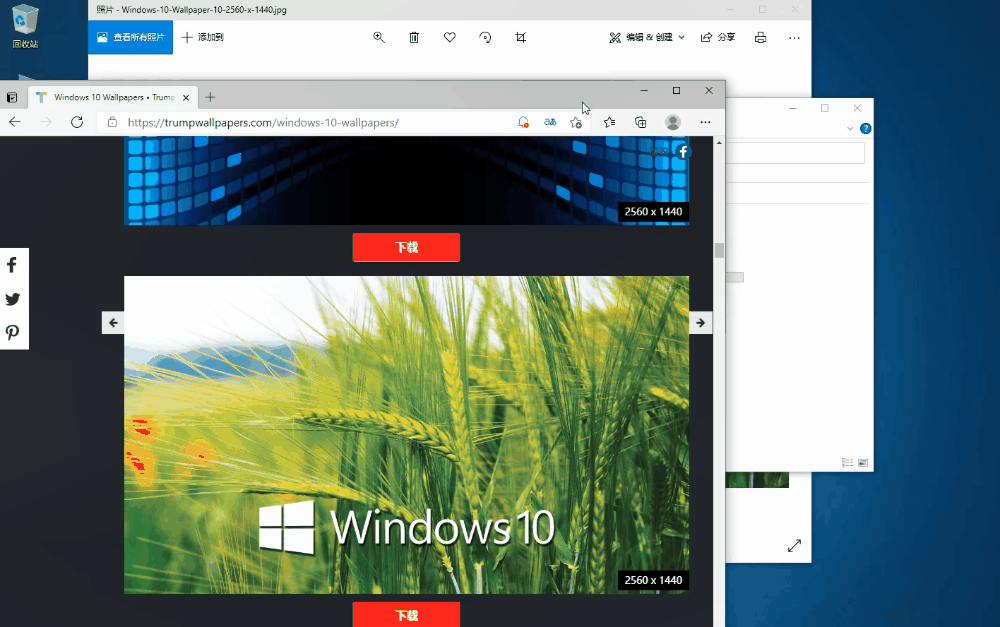Pin page on Pinterest from sidebar
The width and height of the screenshot is (1000, 627).
point(12,332)
